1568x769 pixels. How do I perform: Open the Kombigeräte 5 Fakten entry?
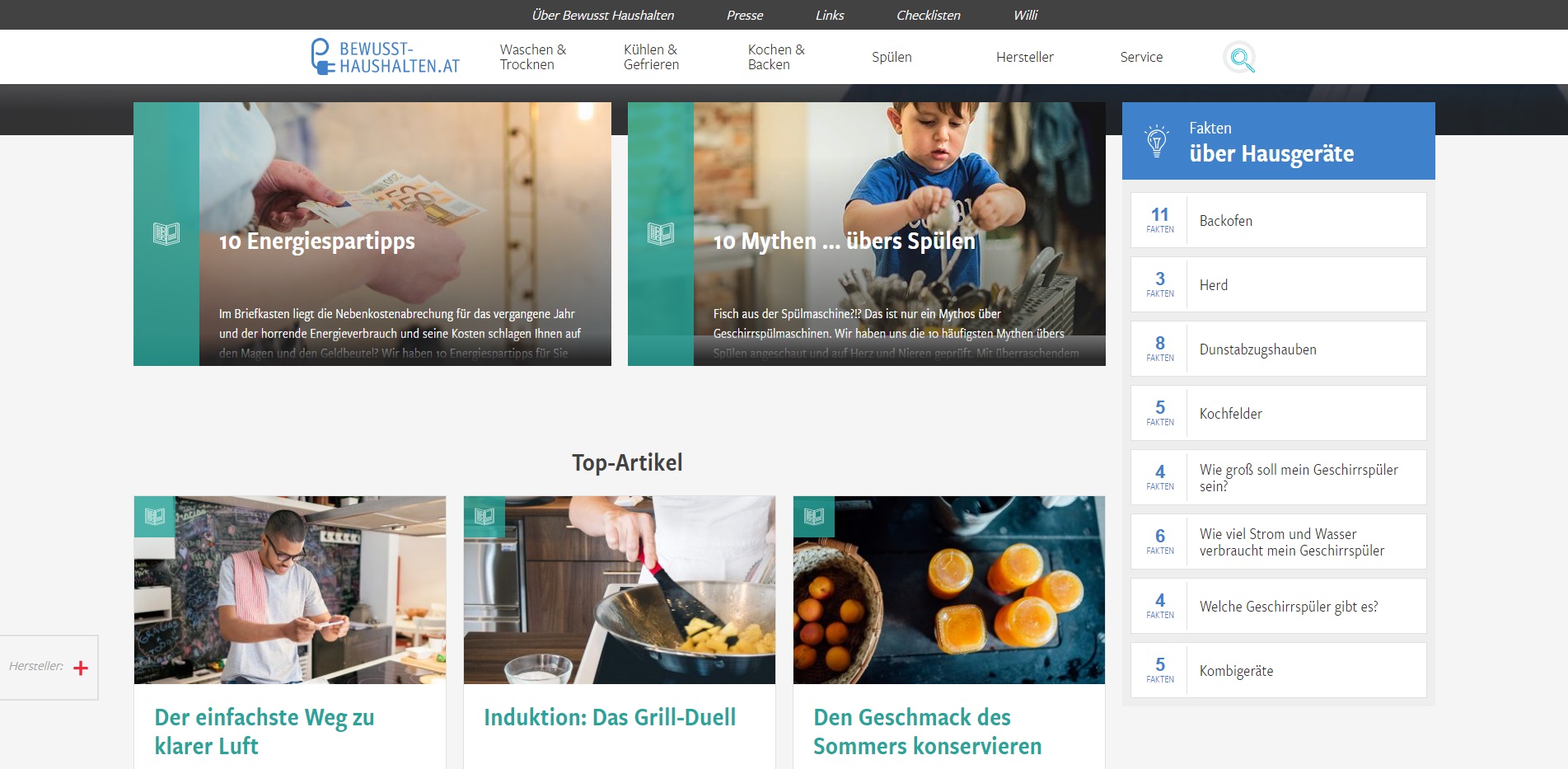pos(1278,670)
